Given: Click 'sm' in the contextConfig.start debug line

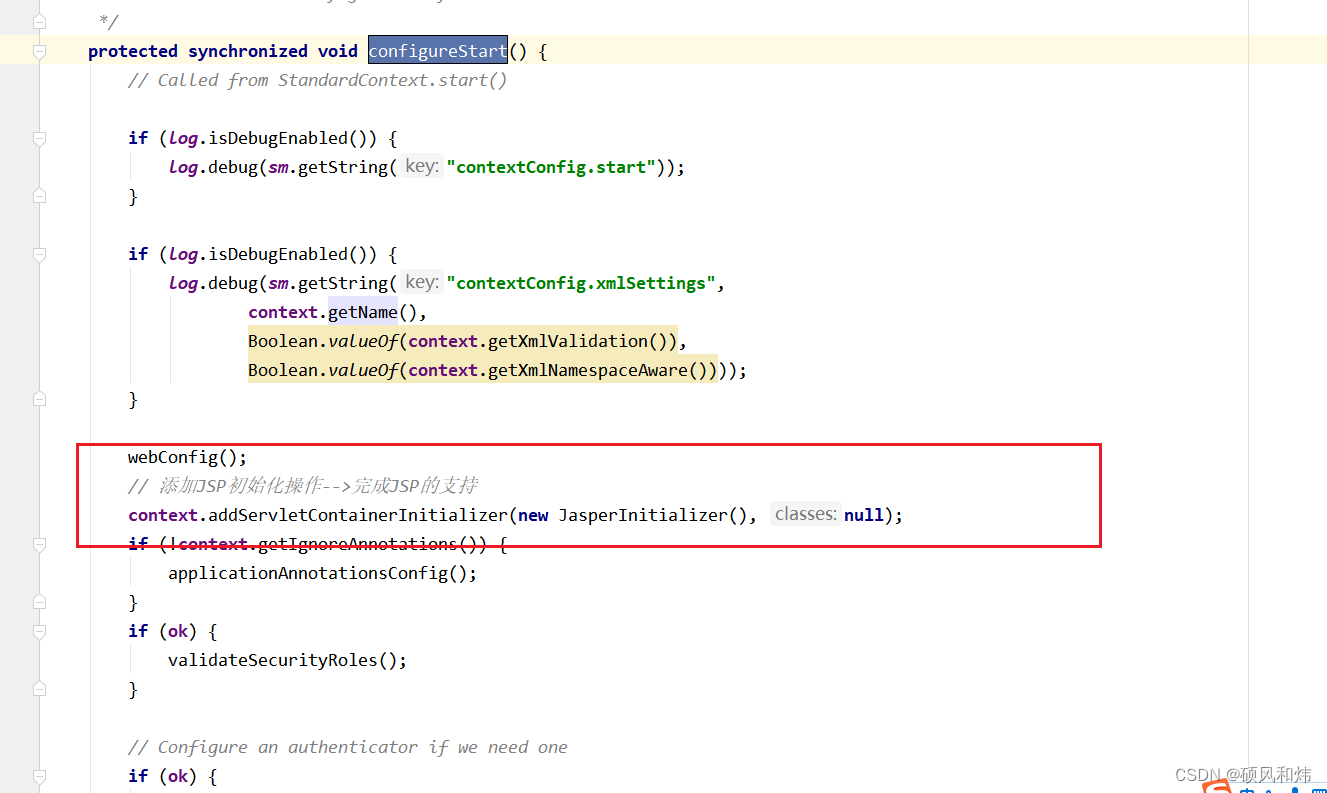Looking at the screenshot, I should [278, 167].
